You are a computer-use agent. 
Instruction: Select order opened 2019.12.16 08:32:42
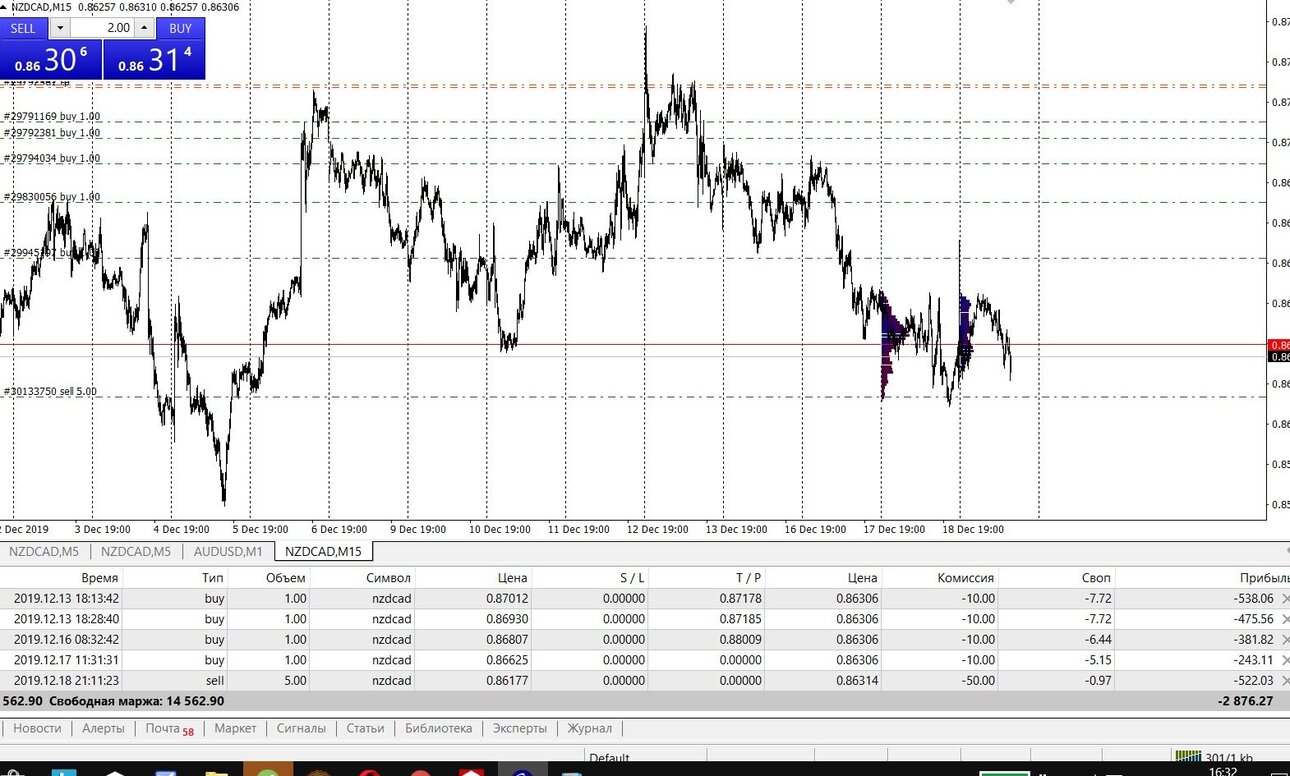click(x=645, y=639)
